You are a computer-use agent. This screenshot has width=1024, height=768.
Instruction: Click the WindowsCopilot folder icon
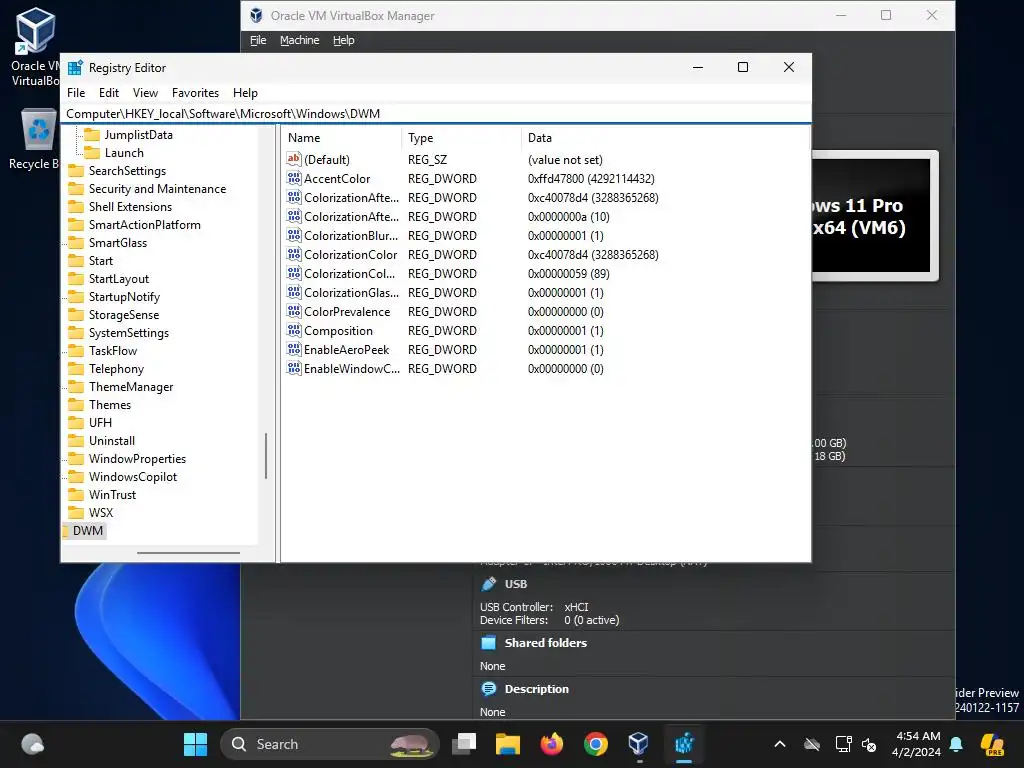click(x=76, y=477)
